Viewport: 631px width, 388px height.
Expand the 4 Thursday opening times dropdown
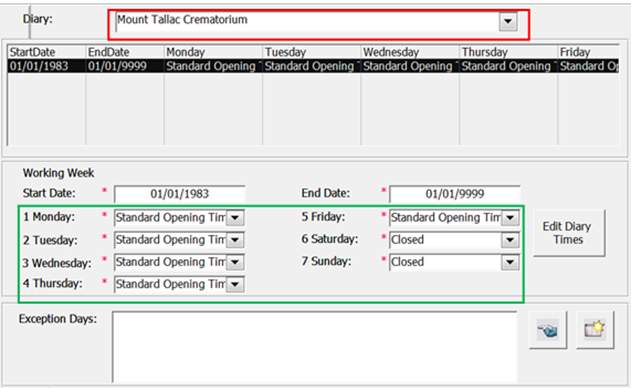click(235, 284)
